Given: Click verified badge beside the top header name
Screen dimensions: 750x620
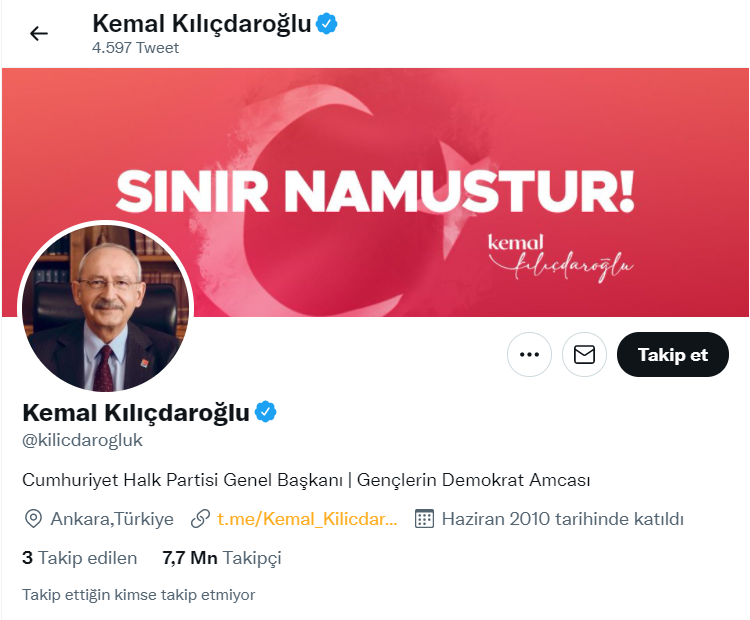Looking at the screenshot, I should [327, 24].
